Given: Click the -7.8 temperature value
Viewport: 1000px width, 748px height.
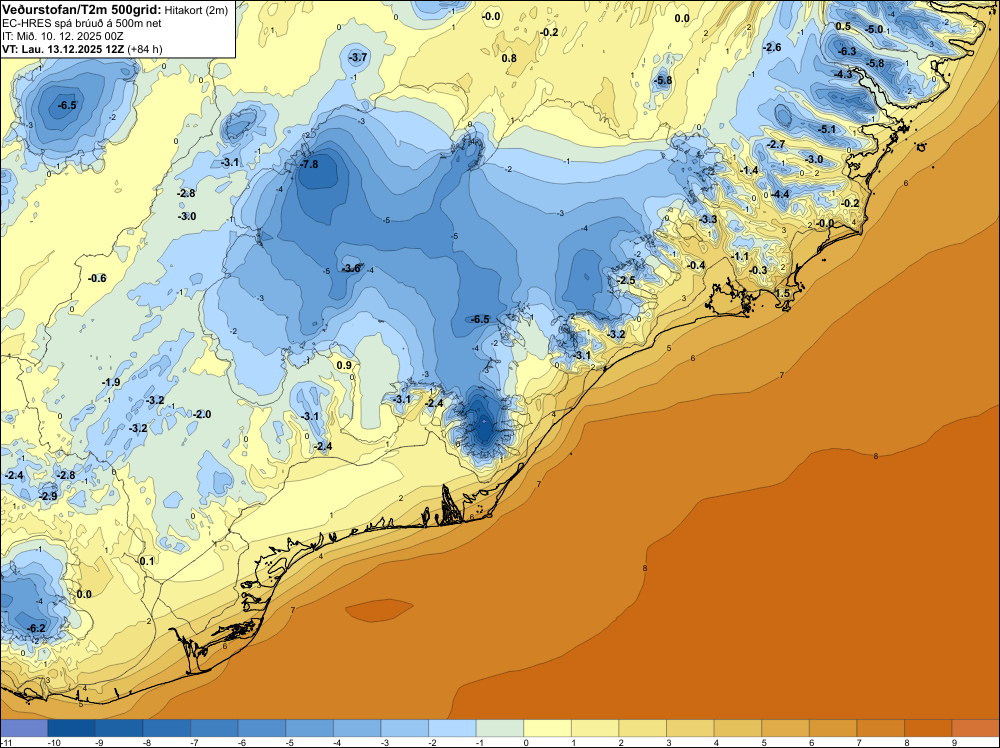Looking at the screenshot, I should point(309,164).
